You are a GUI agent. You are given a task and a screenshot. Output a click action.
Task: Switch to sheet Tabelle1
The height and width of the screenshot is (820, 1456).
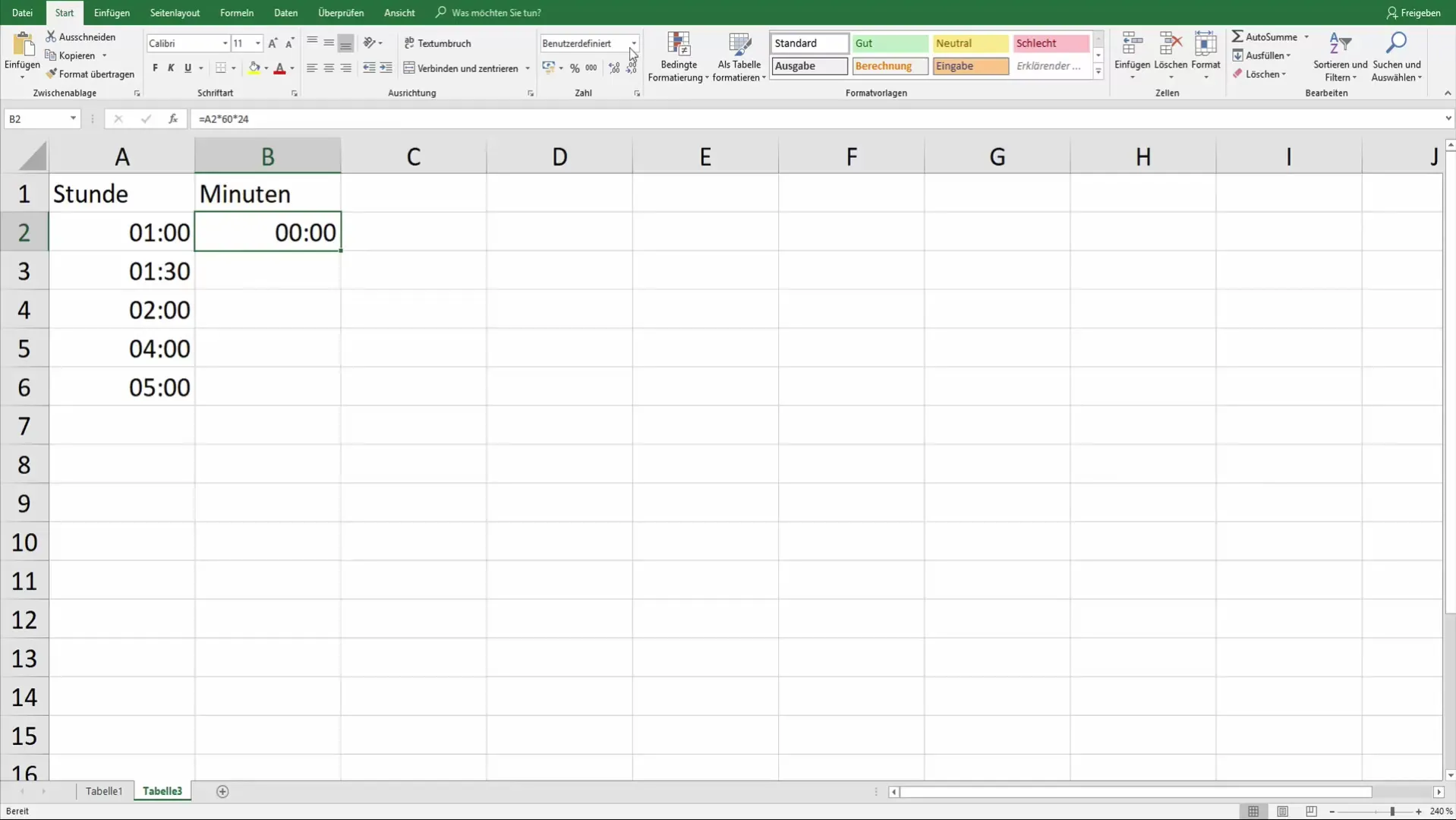[x=104, y=791]
